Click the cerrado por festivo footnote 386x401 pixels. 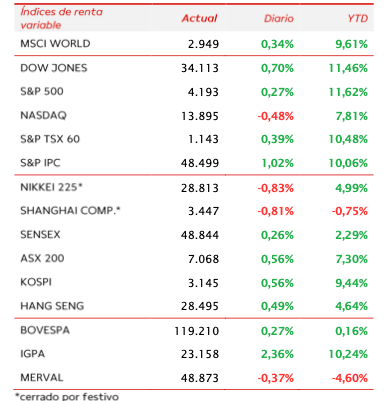point(67,396)
